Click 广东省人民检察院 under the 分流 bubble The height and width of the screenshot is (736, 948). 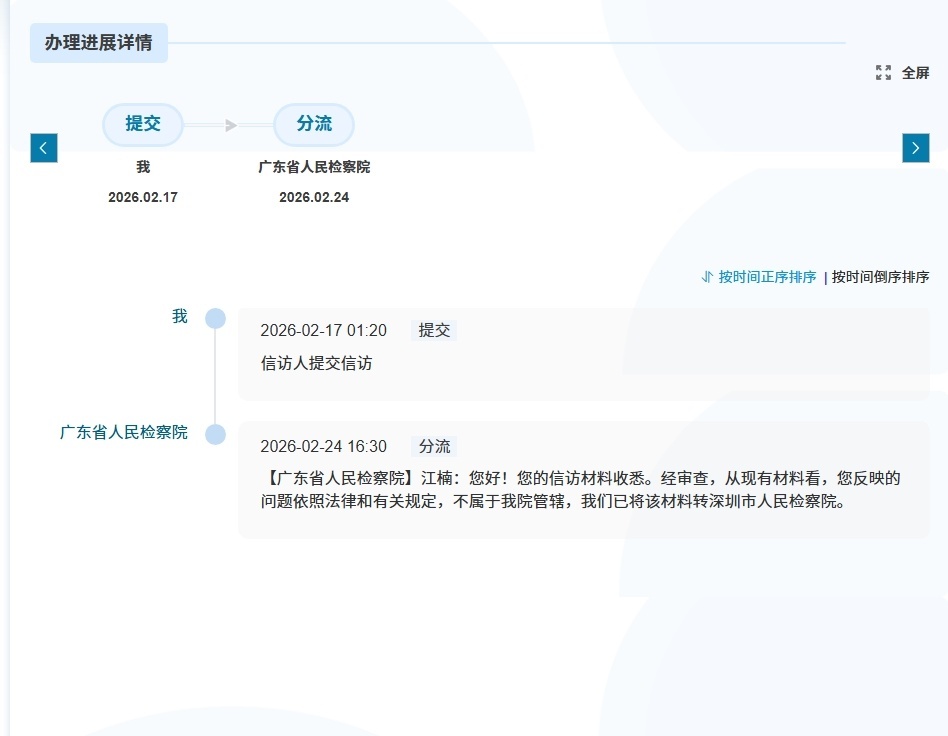click(x=314, y=167)
